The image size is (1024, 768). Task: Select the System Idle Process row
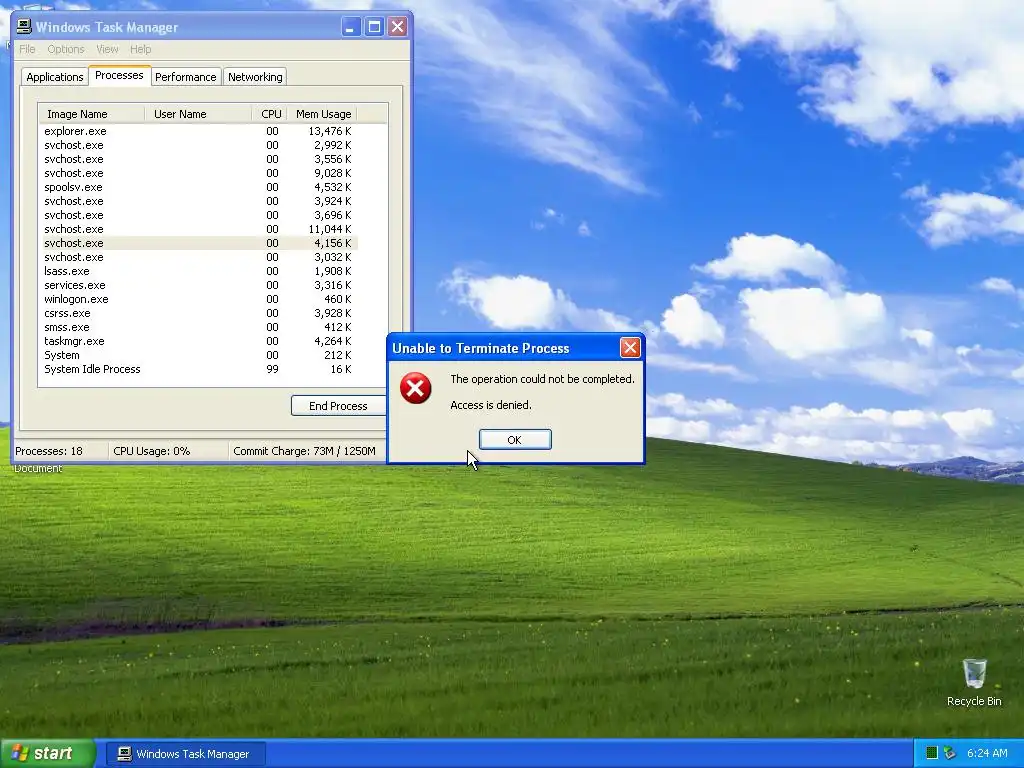[198, 370]
